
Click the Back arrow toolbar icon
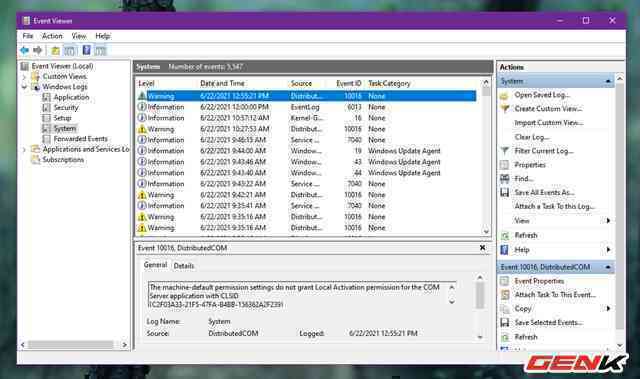[x=24, y=50]
